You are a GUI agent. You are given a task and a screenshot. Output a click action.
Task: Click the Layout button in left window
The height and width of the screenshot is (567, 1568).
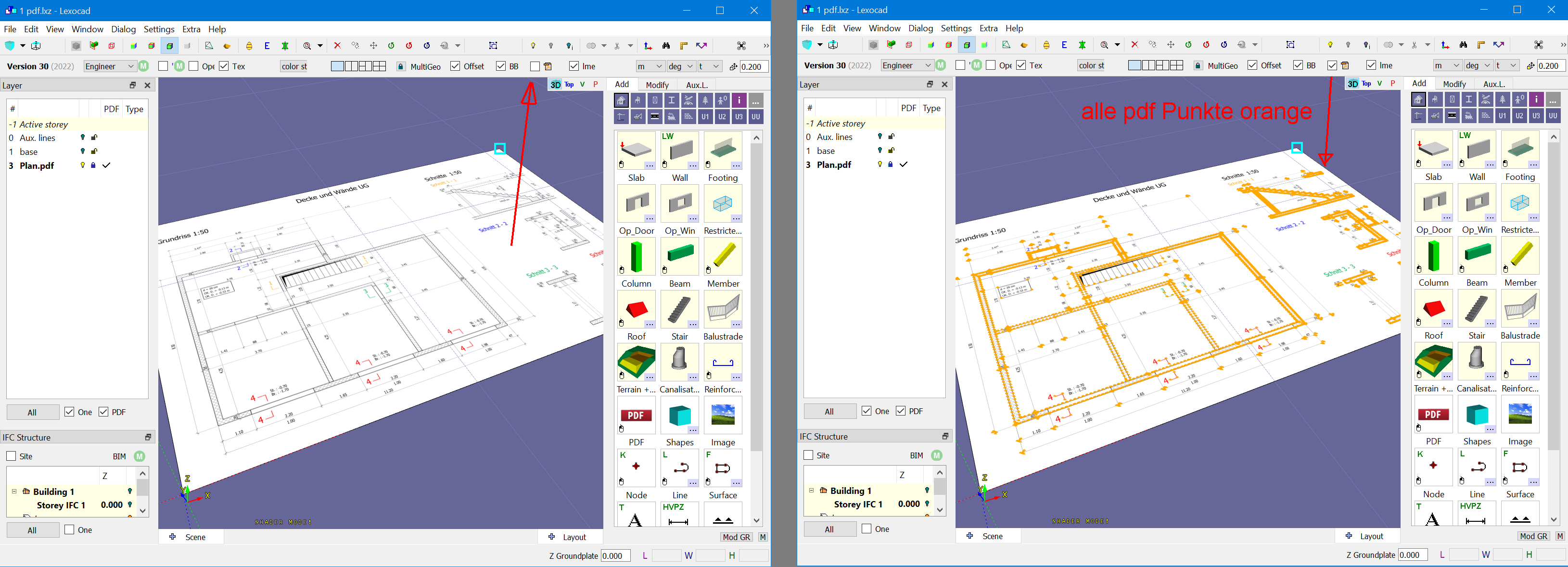point(570,537)
